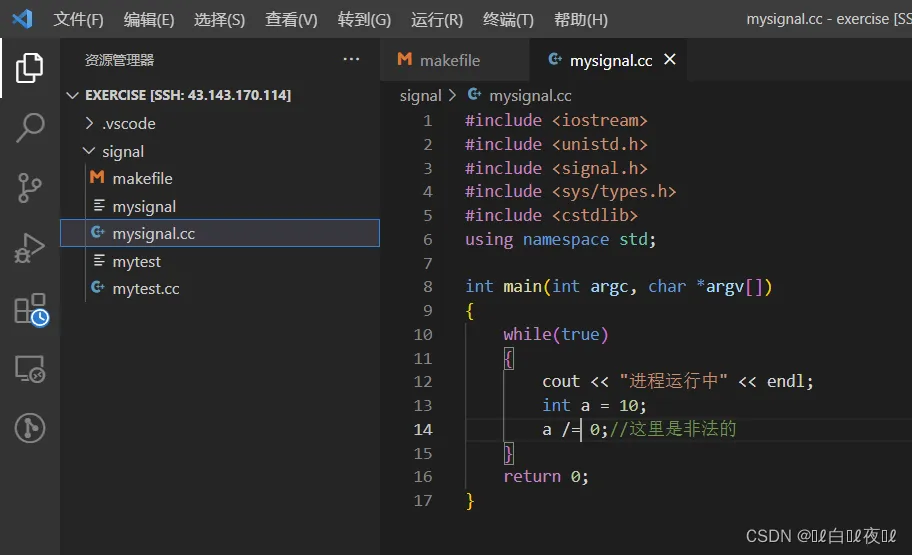Open mytest.cc in the file tree
This screenshot has height=555, width=912.
pyautogui.click(x=145, y=289)
